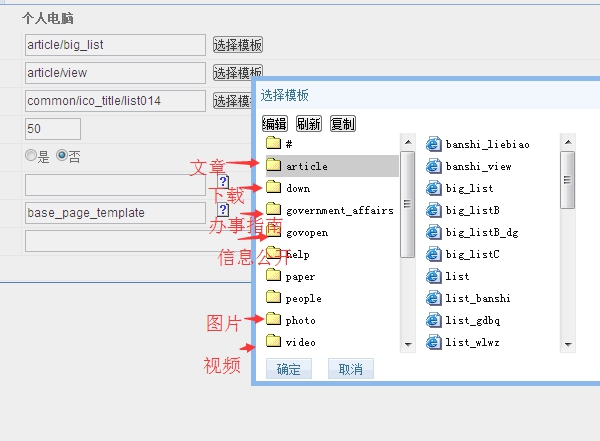Open the article folder icon

[x=274, y=166]
